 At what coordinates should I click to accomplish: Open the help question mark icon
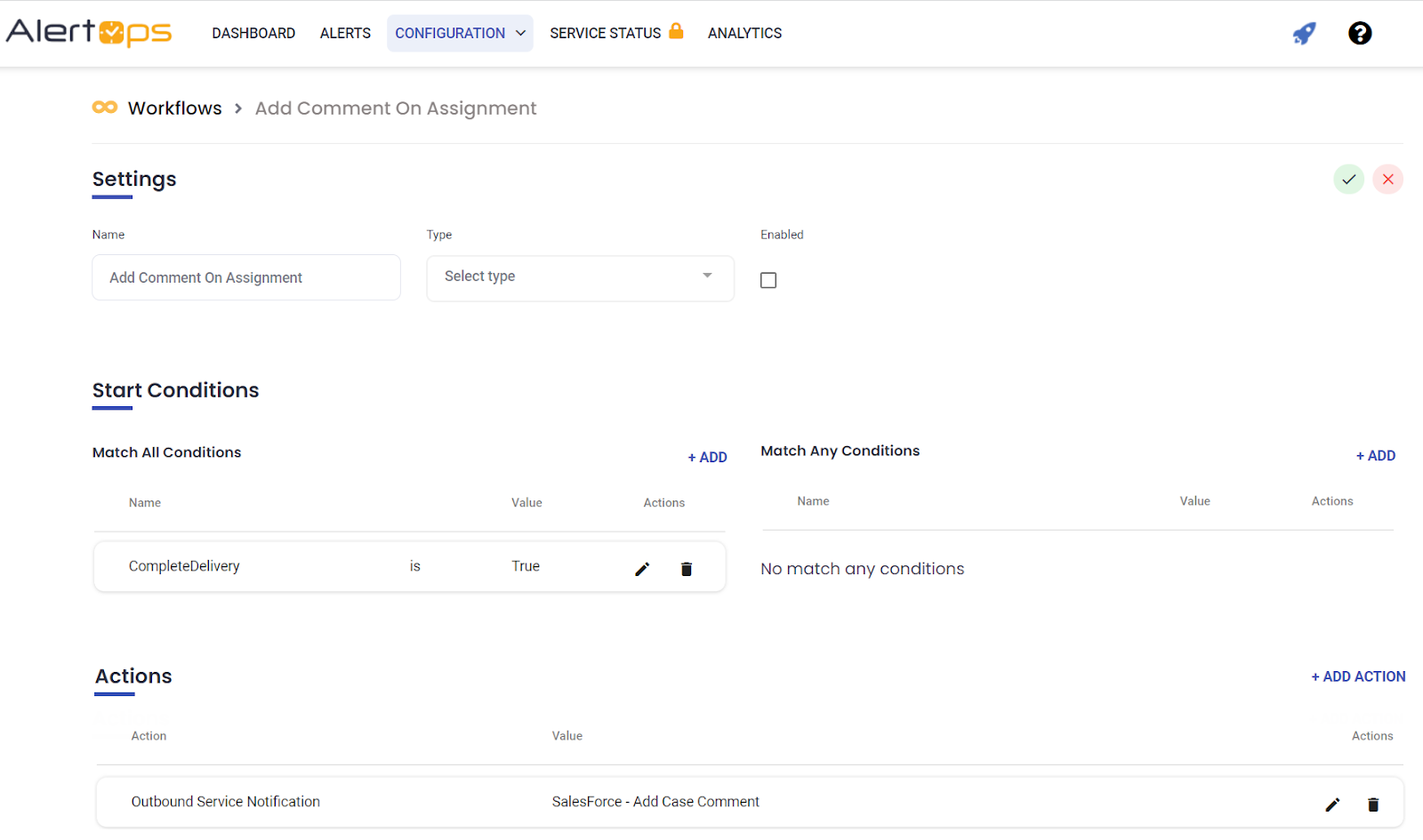[1359, 34]
